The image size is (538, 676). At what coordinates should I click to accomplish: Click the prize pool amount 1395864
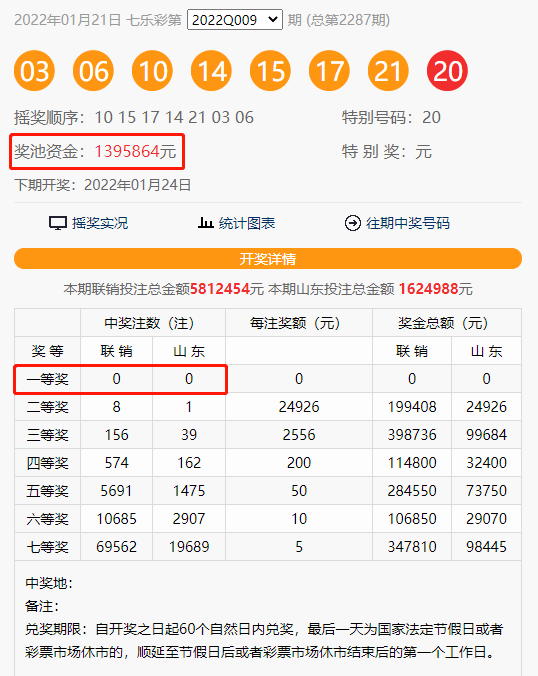click(x=127, y=151)
